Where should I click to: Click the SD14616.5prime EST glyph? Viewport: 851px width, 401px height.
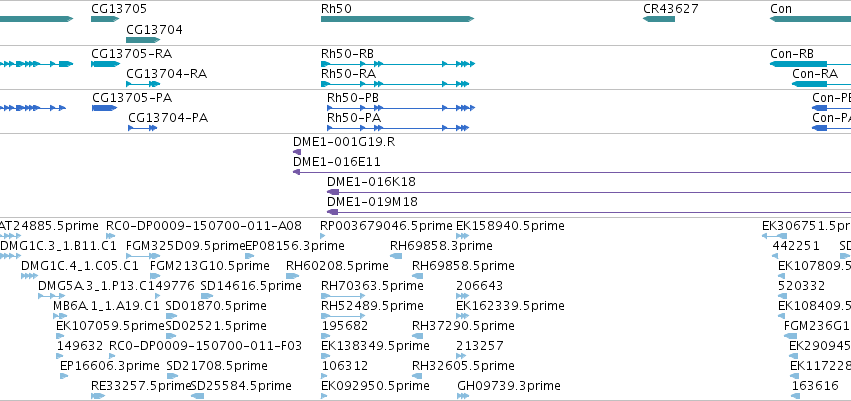pos(207,296)
